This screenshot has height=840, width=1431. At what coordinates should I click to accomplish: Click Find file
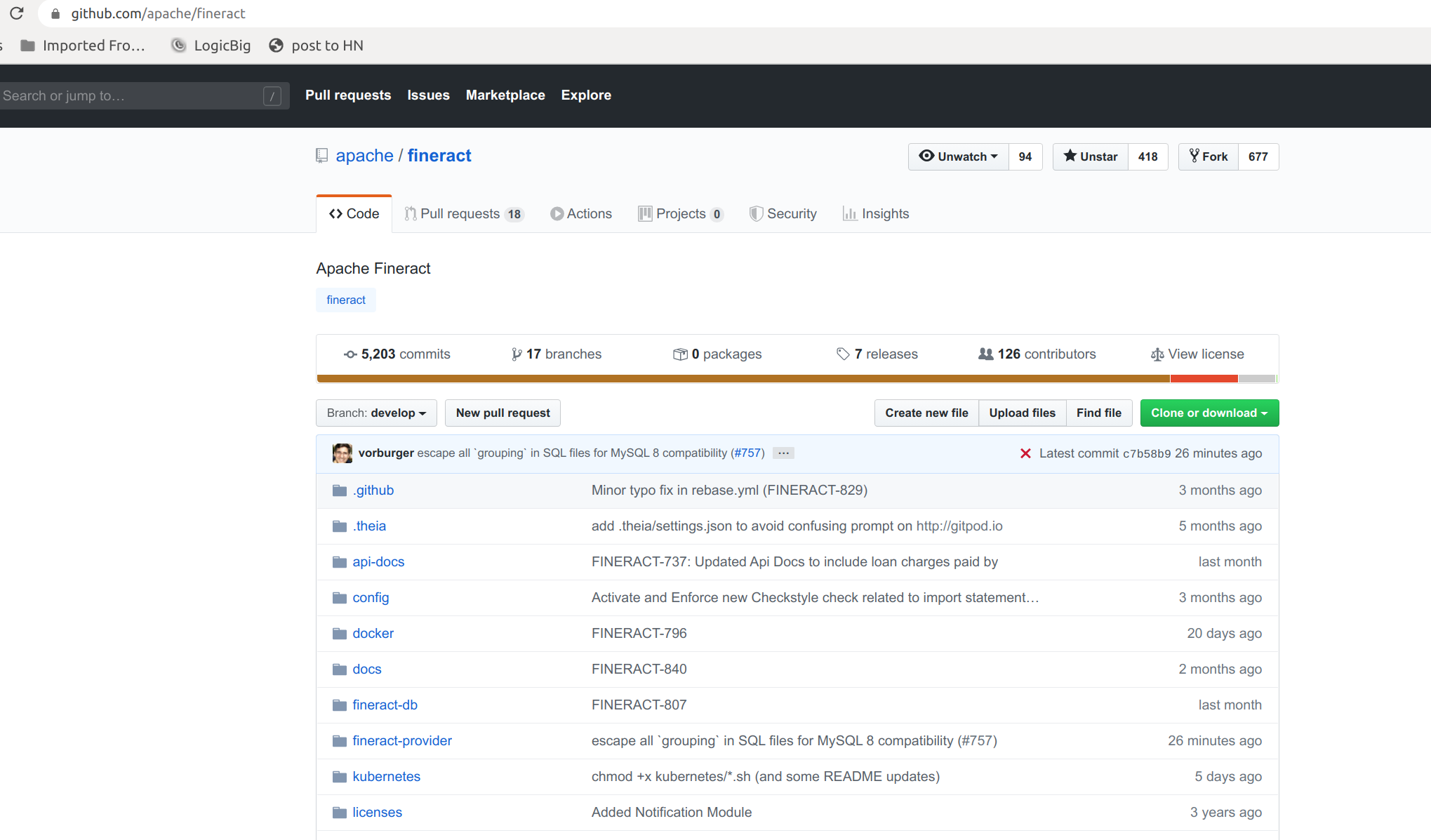[1099, 413]
